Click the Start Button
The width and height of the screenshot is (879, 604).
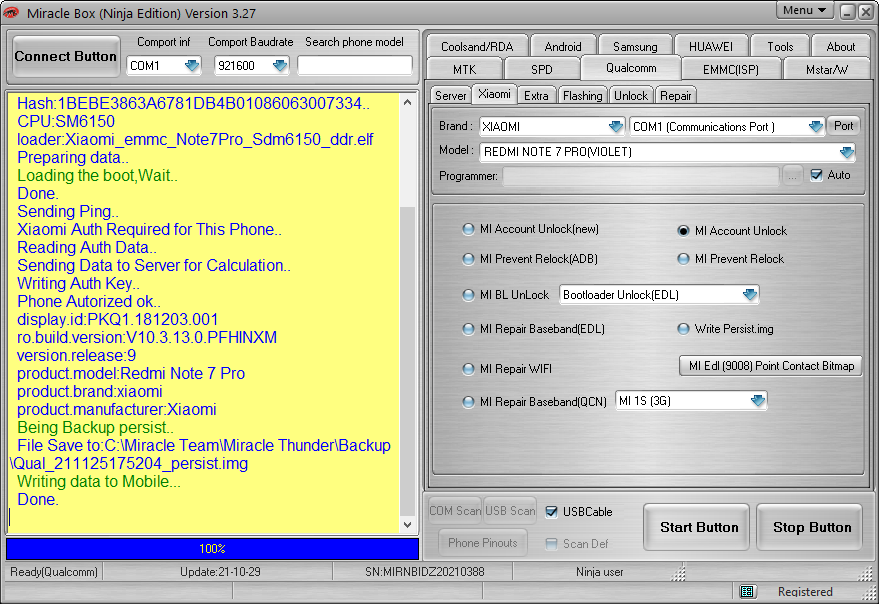698,527
